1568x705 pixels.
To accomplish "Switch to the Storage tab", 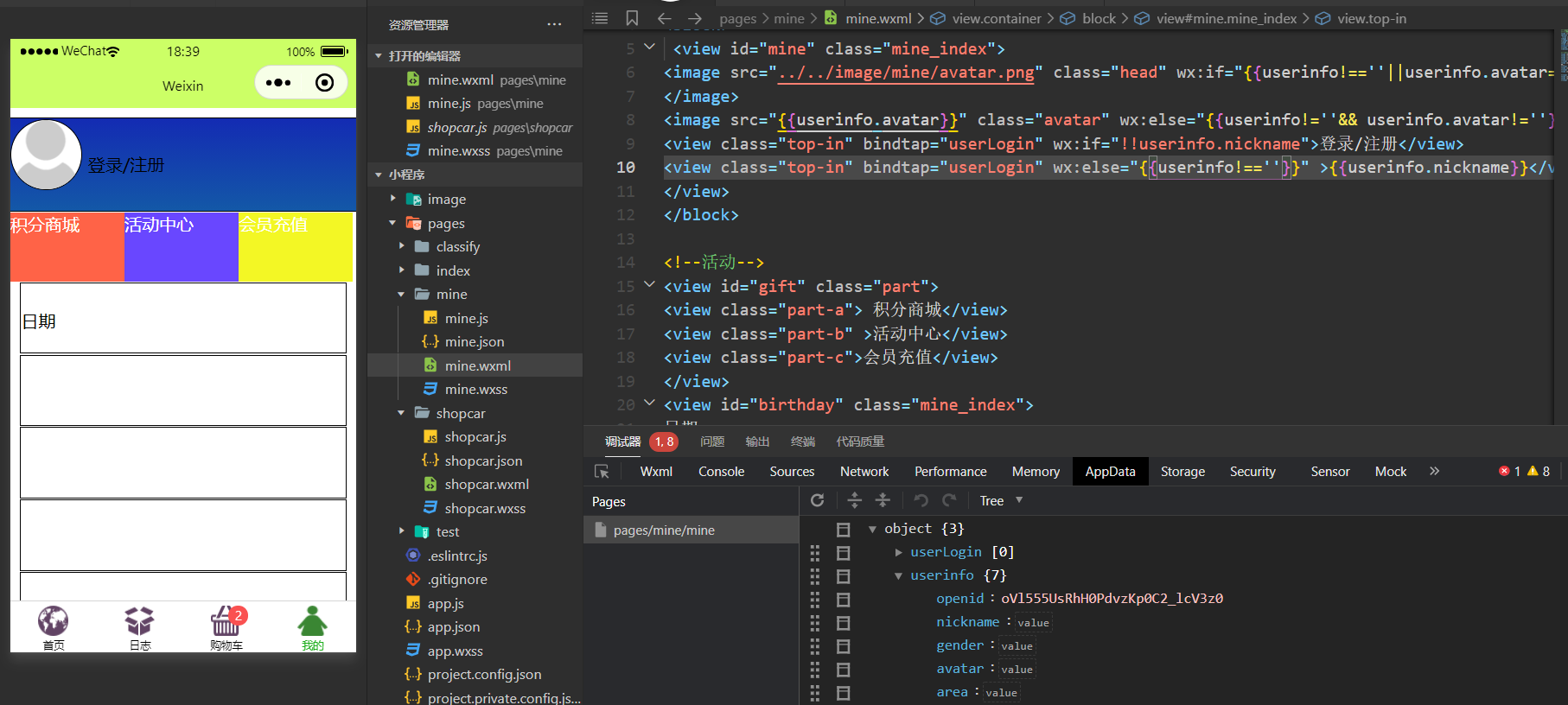I will click(1182, 472).
